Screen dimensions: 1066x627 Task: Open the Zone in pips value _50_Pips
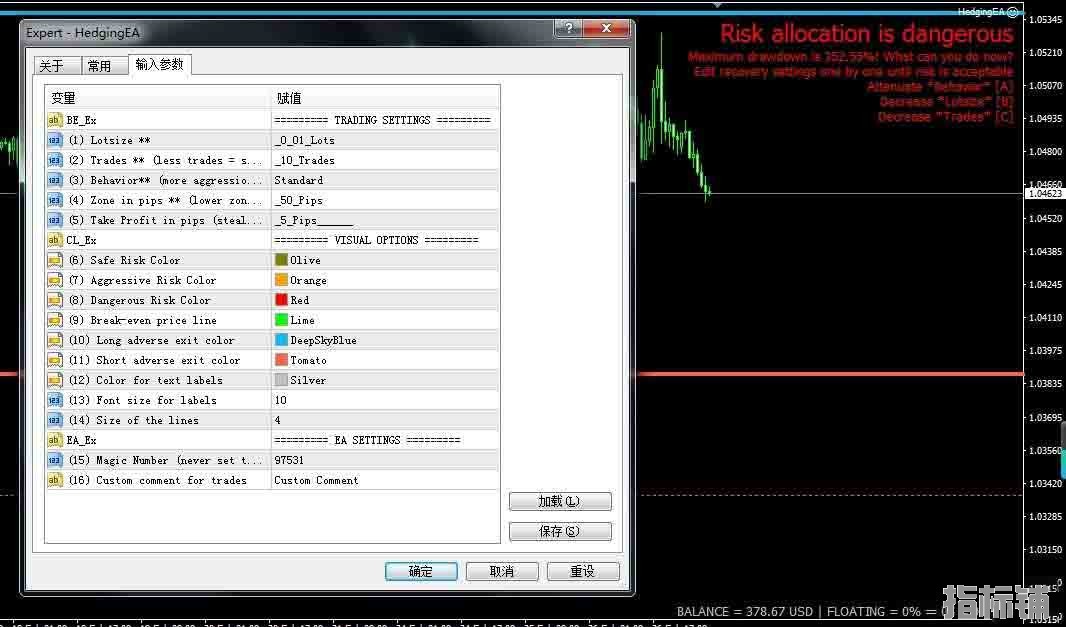click(299, 200)
